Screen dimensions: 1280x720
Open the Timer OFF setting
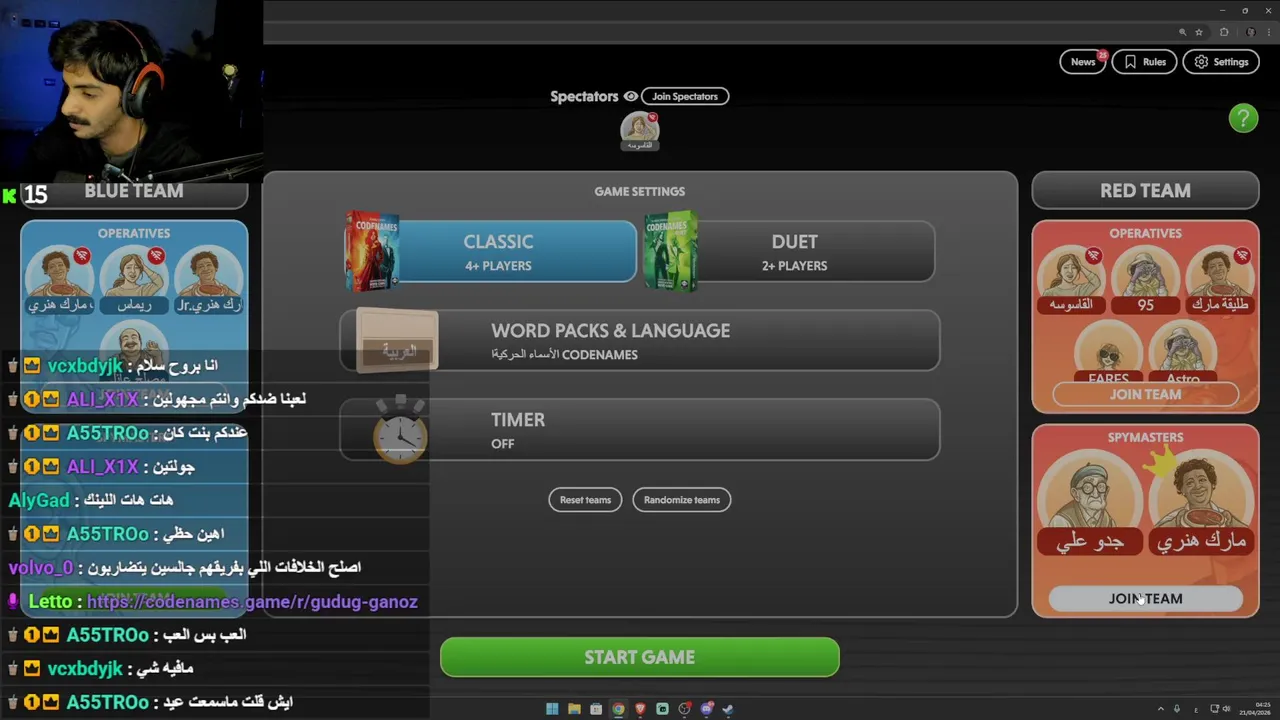(x=640, y=430)
